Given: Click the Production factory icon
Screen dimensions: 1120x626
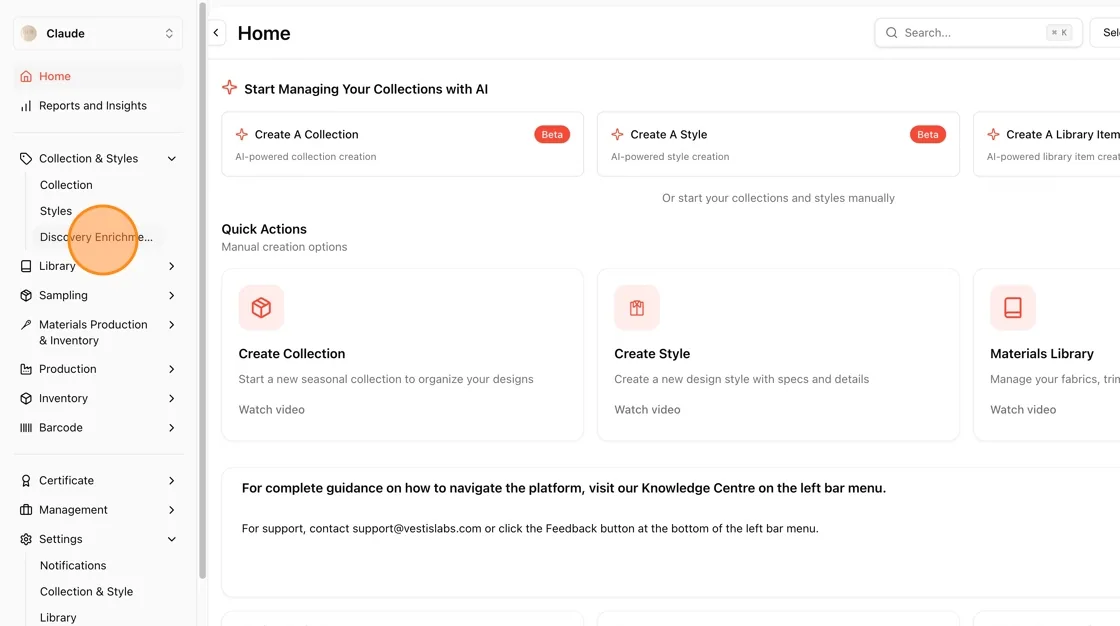Looking at the screenshot, I should coord(26,369).
